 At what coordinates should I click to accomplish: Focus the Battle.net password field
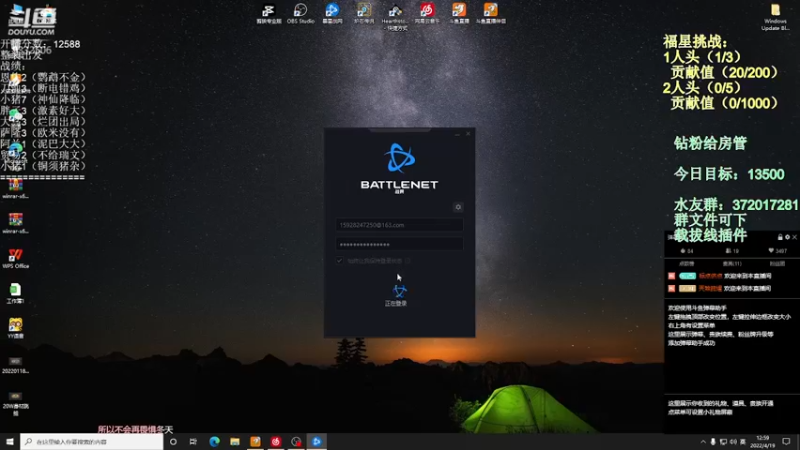pos(399,244)
